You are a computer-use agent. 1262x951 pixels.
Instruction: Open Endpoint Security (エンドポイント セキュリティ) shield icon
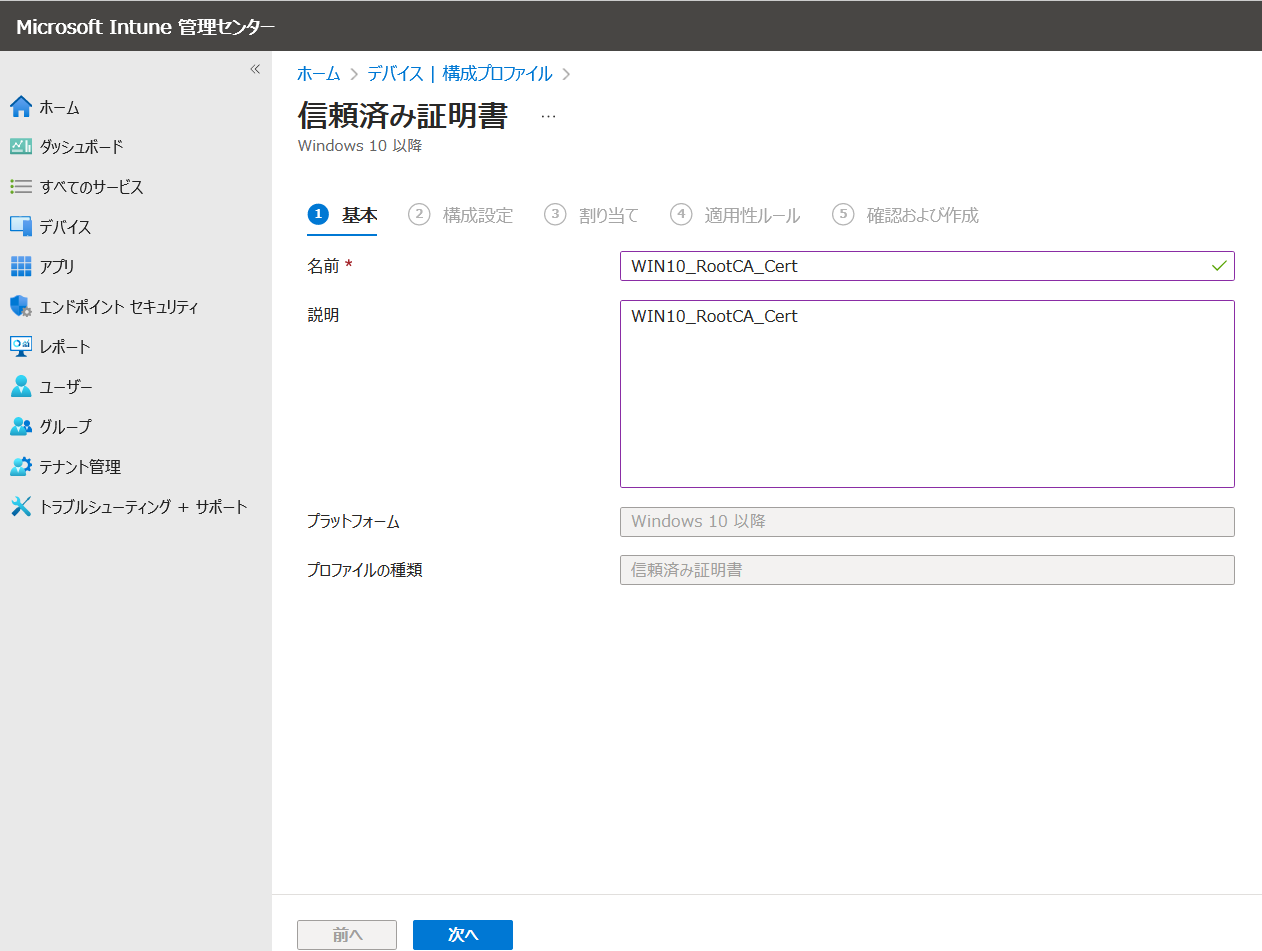(x=21, y=307)
